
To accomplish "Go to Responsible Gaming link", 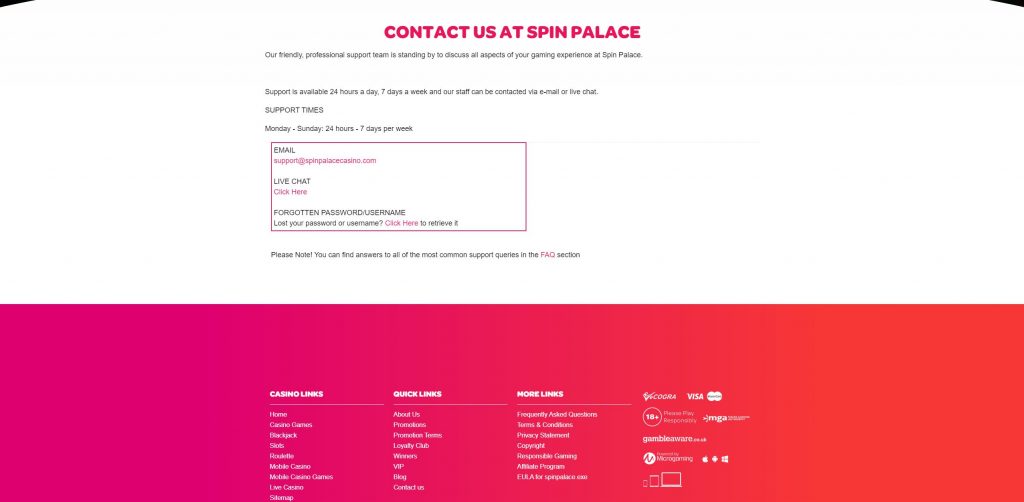I will (547, 456).
